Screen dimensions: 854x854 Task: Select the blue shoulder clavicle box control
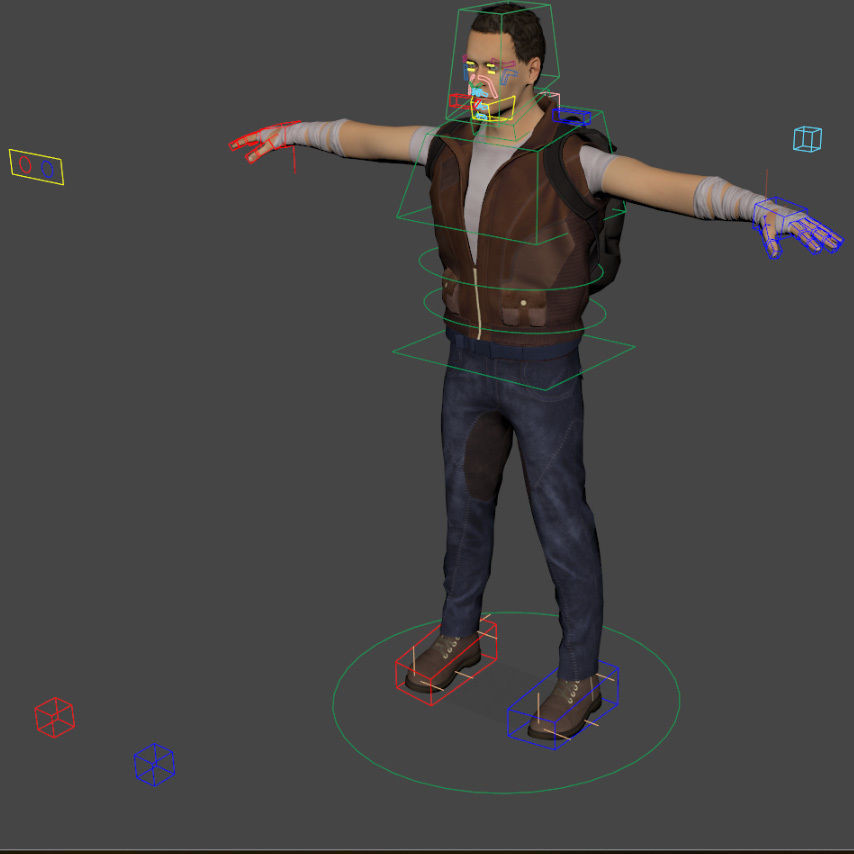[571, 117]
